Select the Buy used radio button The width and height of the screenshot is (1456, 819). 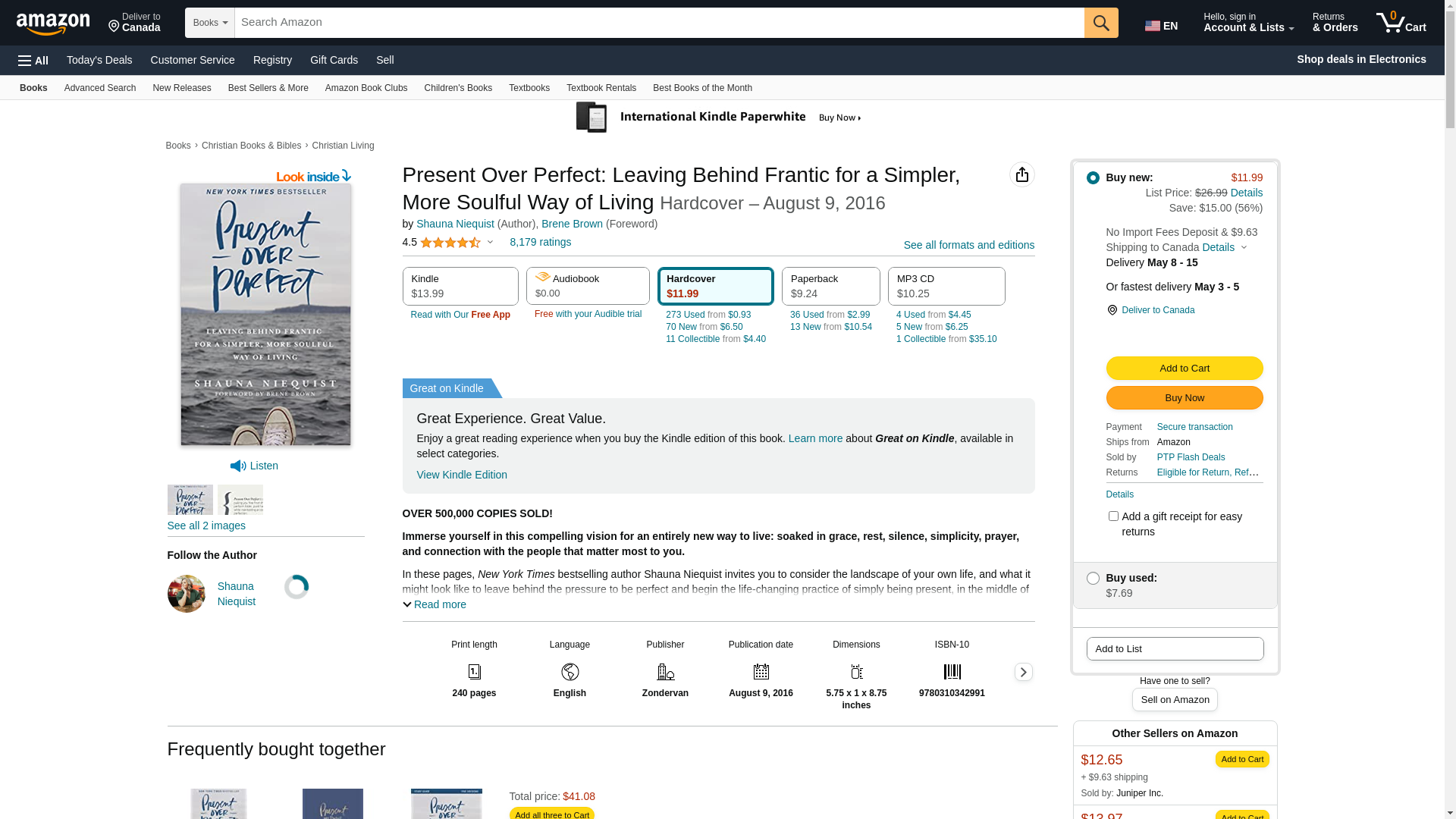1093,578
